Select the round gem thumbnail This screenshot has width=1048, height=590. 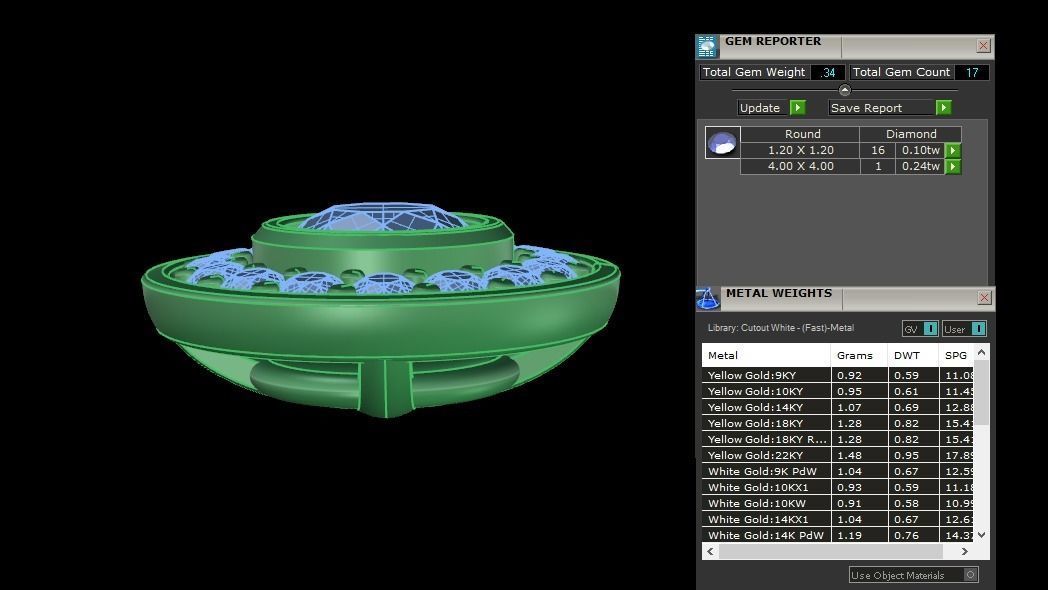coord(723,142)
